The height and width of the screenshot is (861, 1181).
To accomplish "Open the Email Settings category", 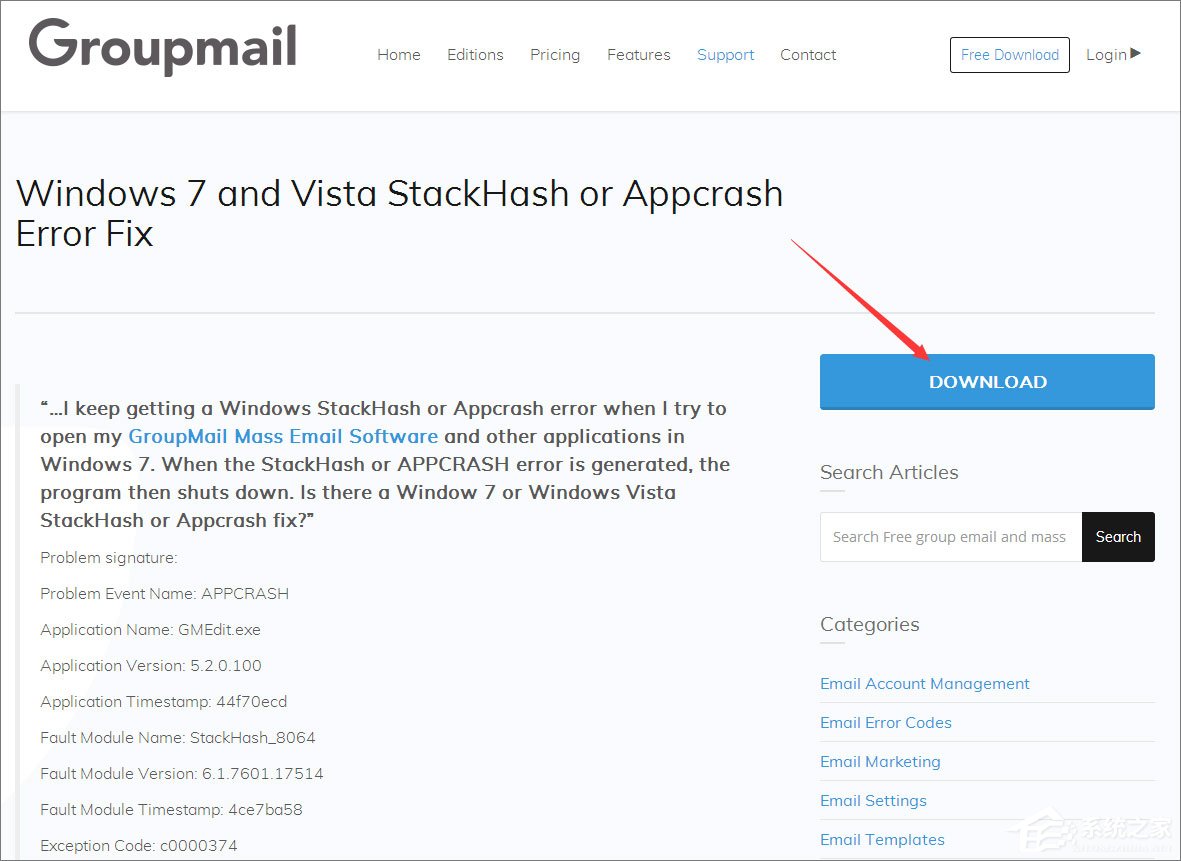I will point(874,801).
